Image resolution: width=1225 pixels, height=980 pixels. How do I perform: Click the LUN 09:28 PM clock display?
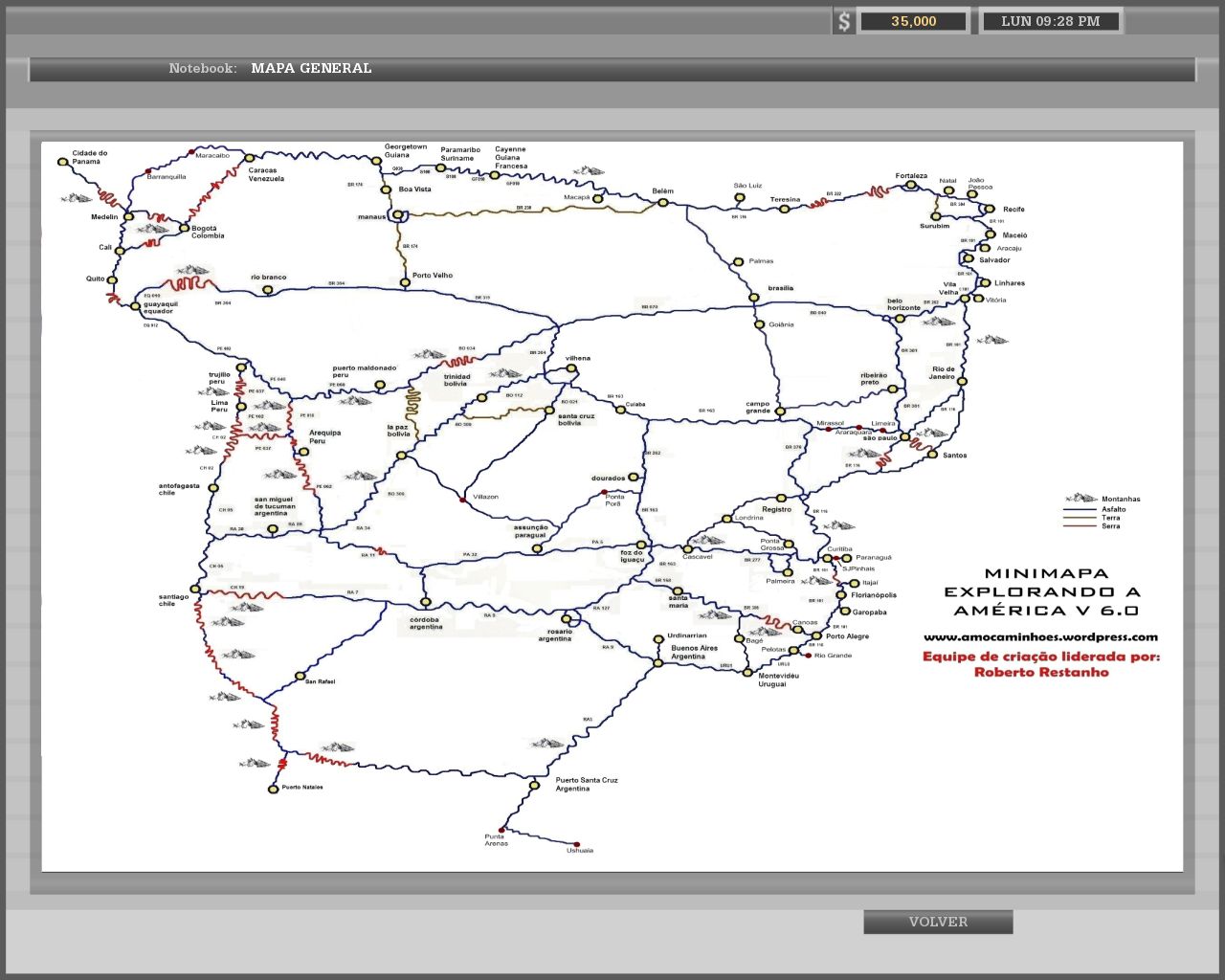pyautogui.click(x=1050, y=21)
